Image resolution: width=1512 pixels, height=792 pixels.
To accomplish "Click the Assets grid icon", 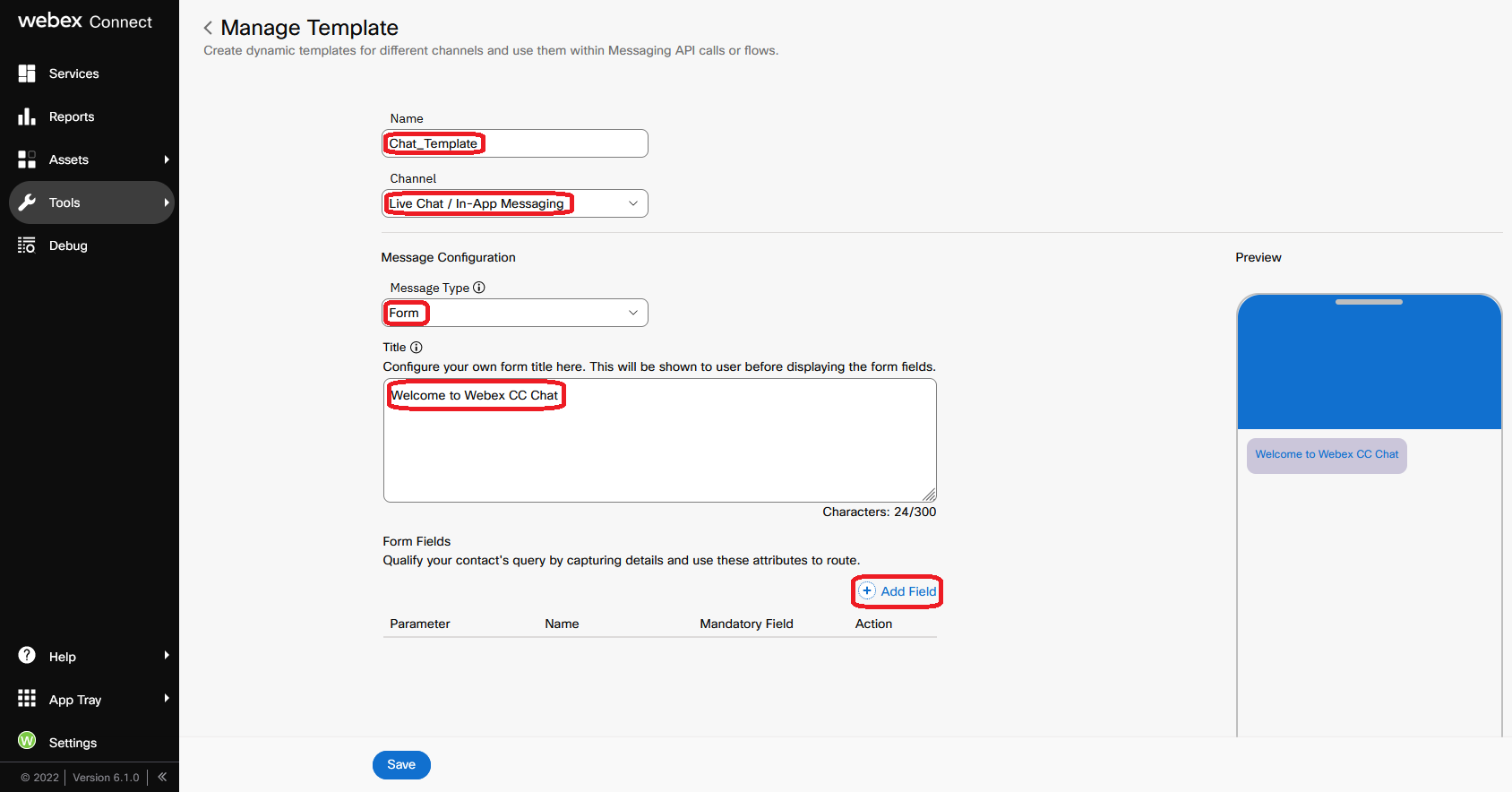I will 27,159.
